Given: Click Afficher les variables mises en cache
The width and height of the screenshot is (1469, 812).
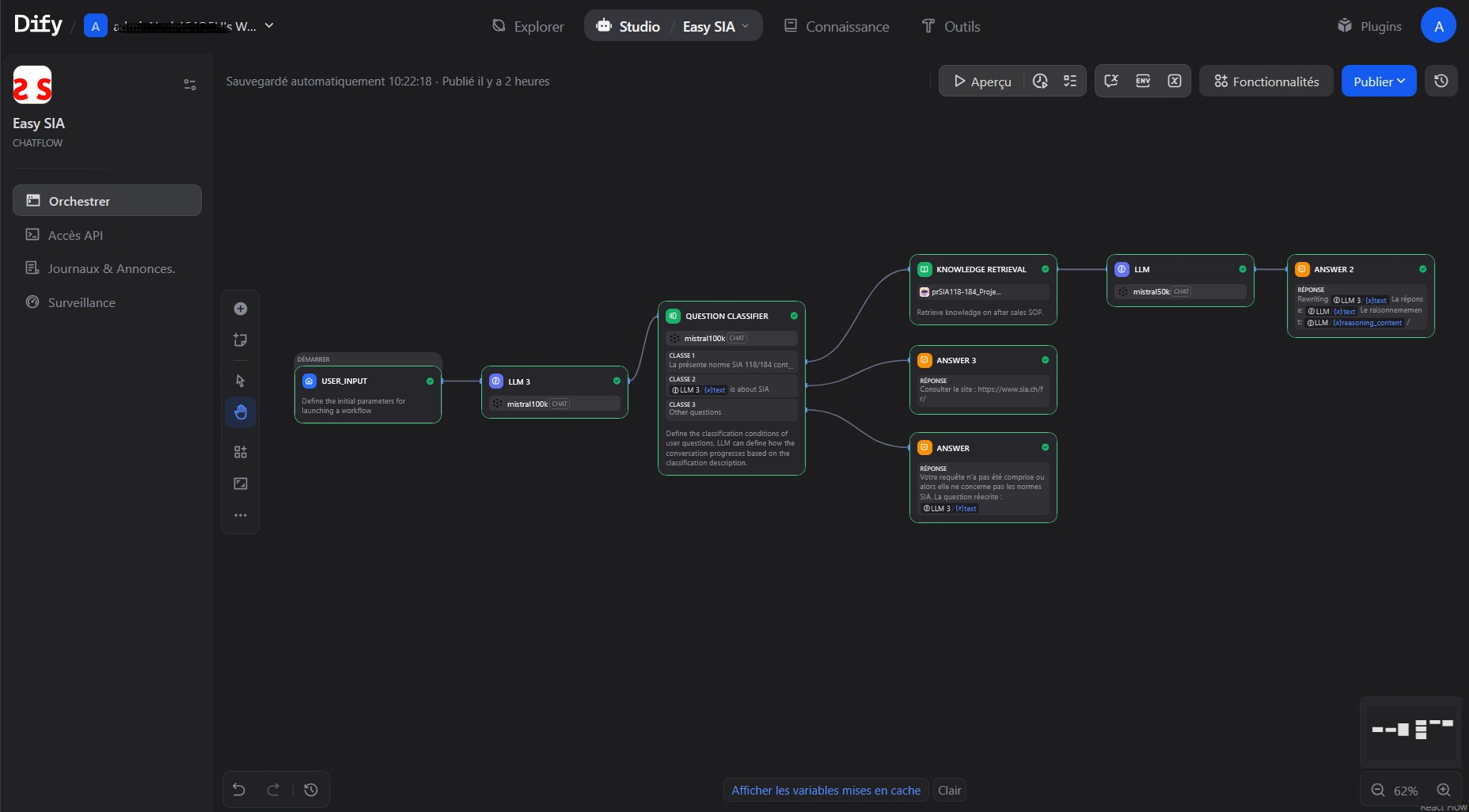Looking at the screenshot, I should pyautogui.click(x=826, y=790).
